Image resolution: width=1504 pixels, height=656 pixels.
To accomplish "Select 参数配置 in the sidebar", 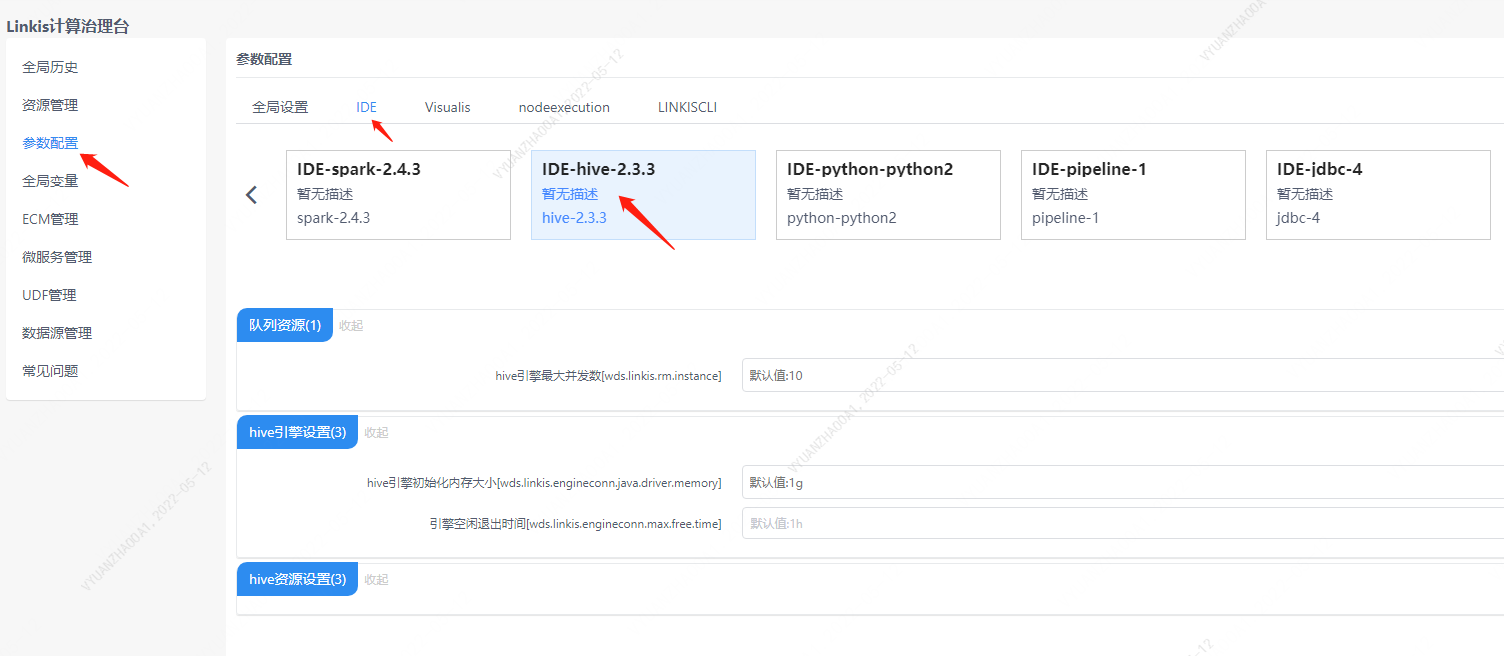I will click(x=50, y=143).
